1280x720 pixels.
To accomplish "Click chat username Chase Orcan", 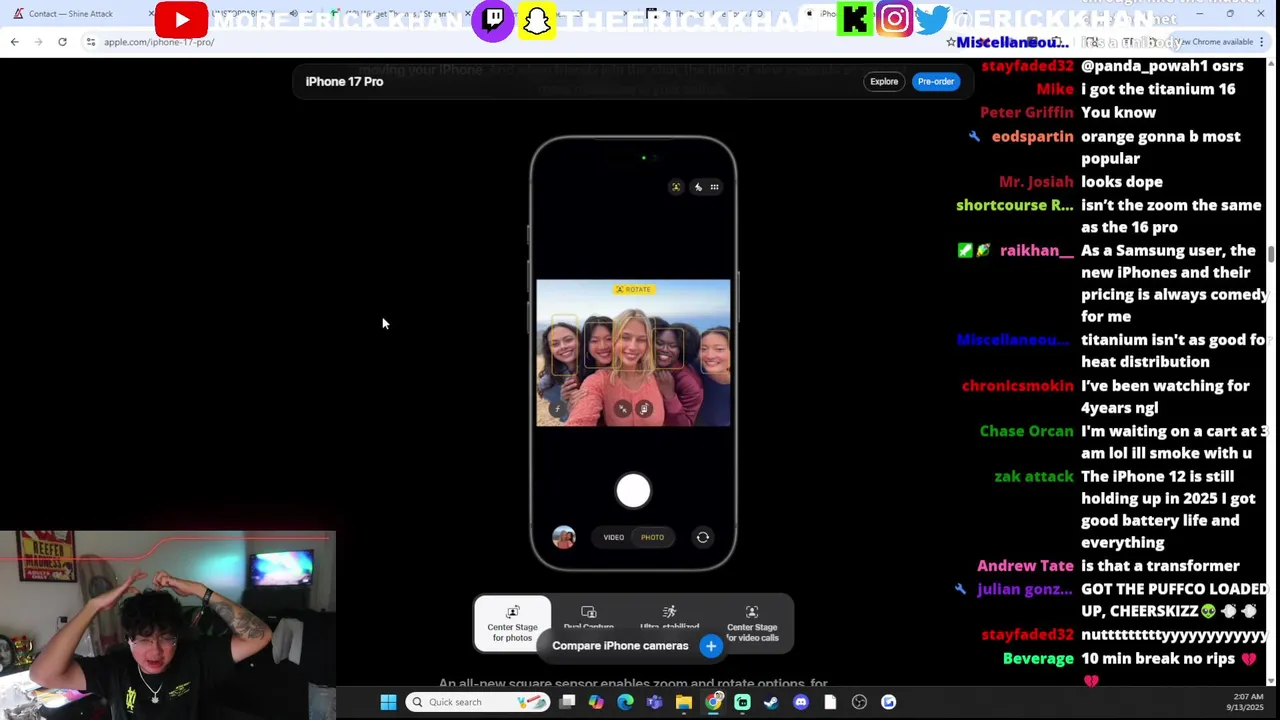I will pos(1026,432).
